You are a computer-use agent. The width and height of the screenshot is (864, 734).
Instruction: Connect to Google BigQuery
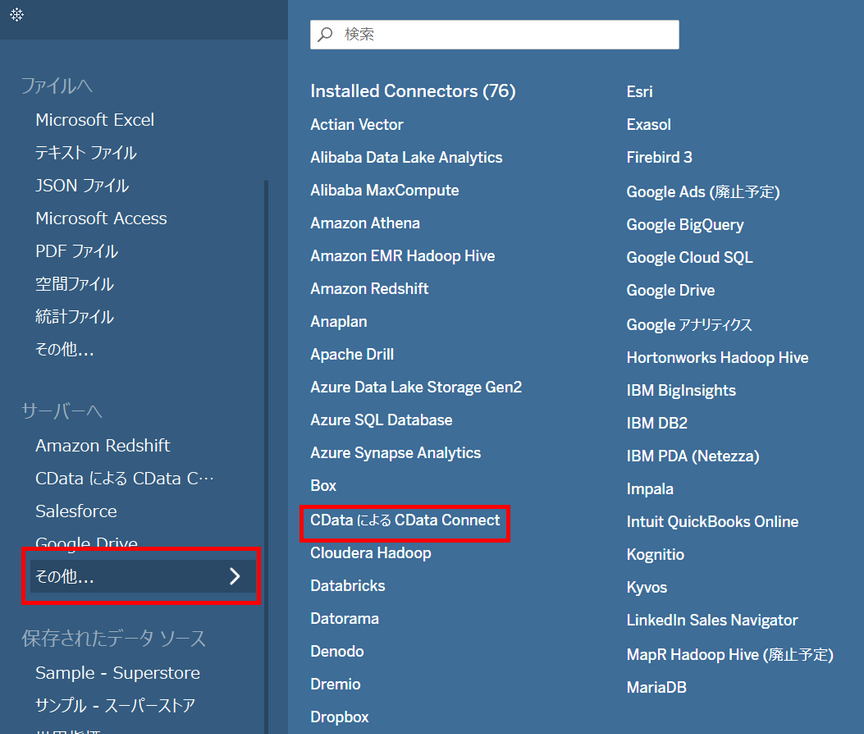(x=685, y=225)
